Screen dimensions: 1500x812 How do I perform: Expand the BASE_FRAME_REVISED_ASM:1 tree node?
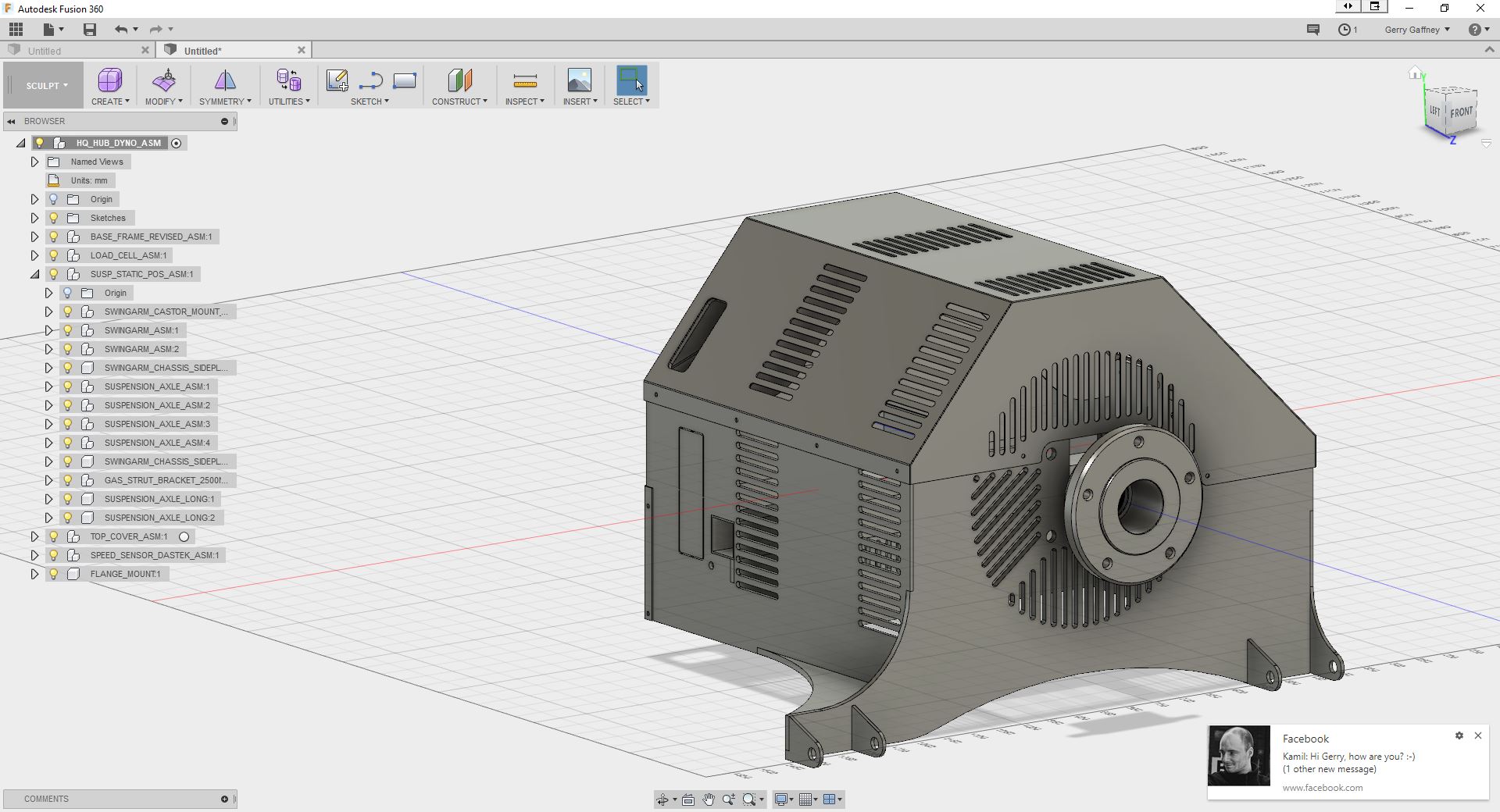[34, 237]
